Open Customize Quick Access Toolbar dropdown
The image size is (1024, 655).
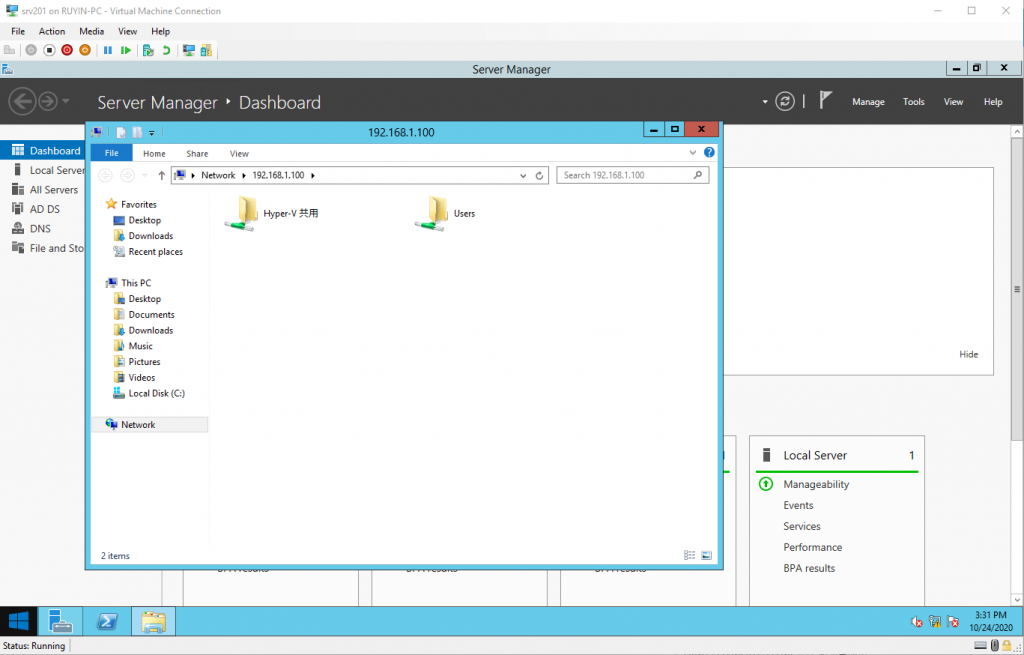[152, 133]
